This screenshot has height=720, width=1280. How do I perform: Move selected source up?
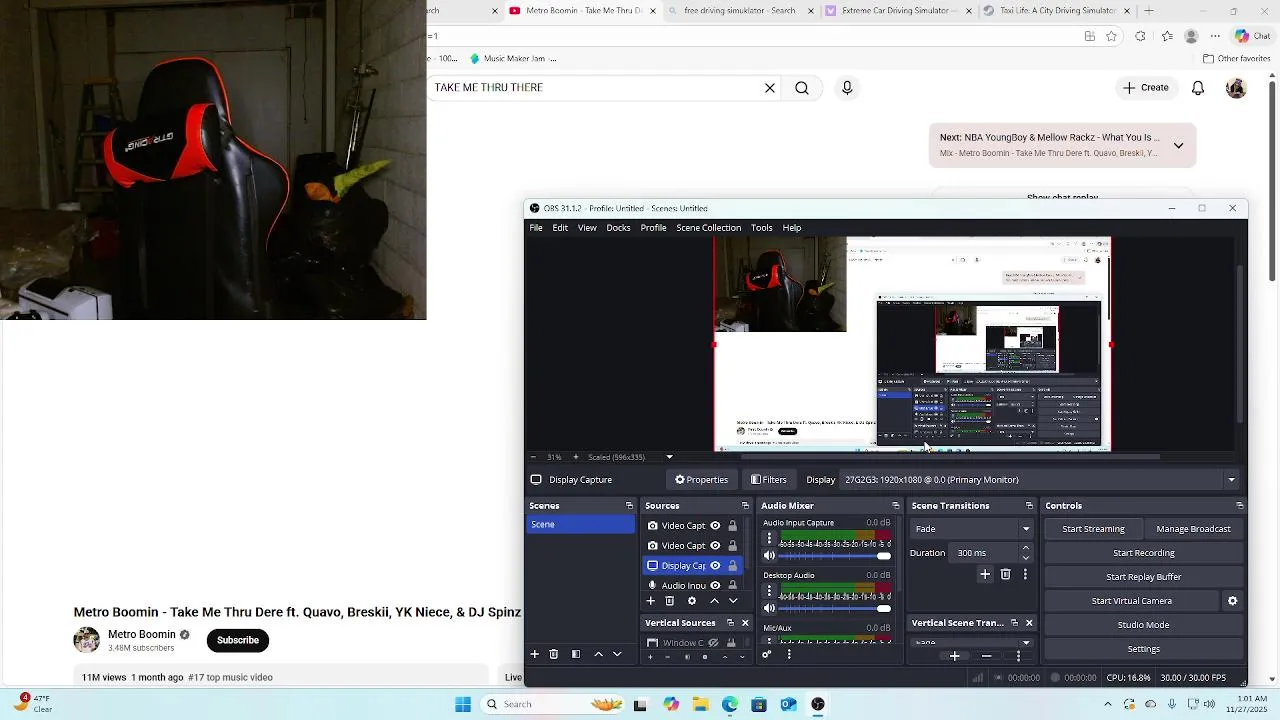point(714,601)
